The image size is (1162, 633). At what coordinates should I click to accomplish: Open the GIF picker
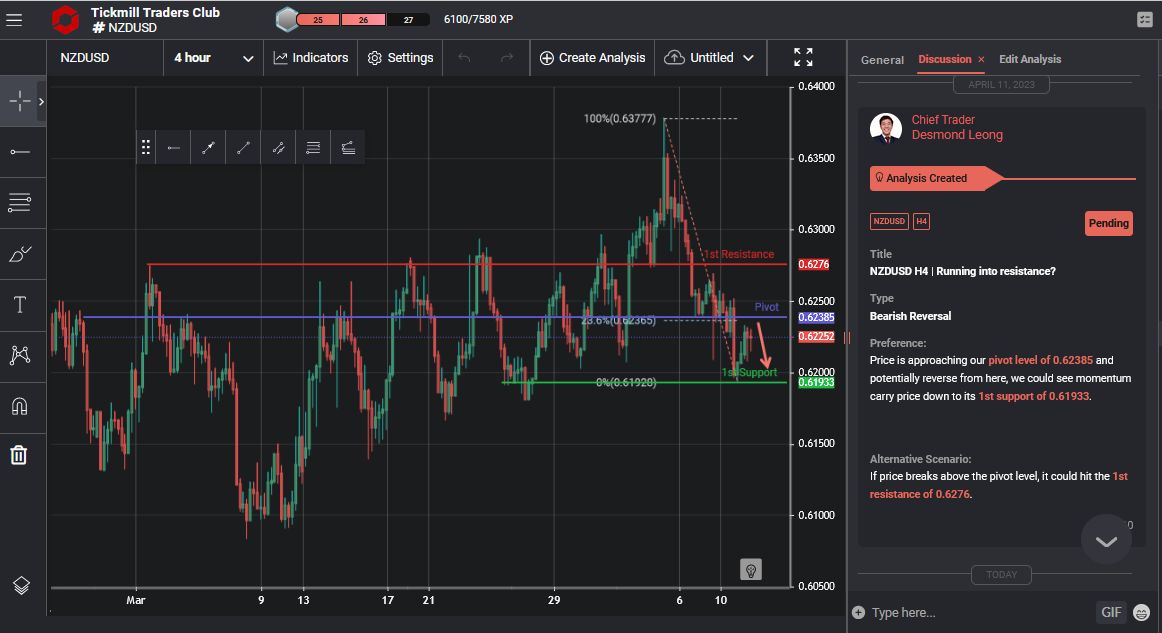1111,612
